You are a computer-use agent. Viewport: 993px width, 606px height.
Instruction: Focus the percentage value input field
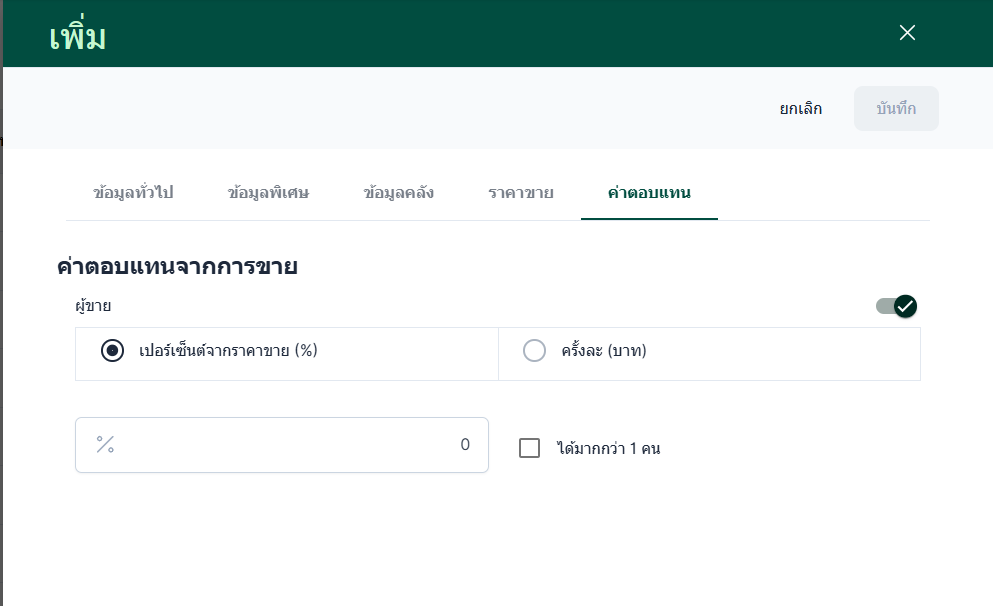pyautogui.click(x=290, y=445)
